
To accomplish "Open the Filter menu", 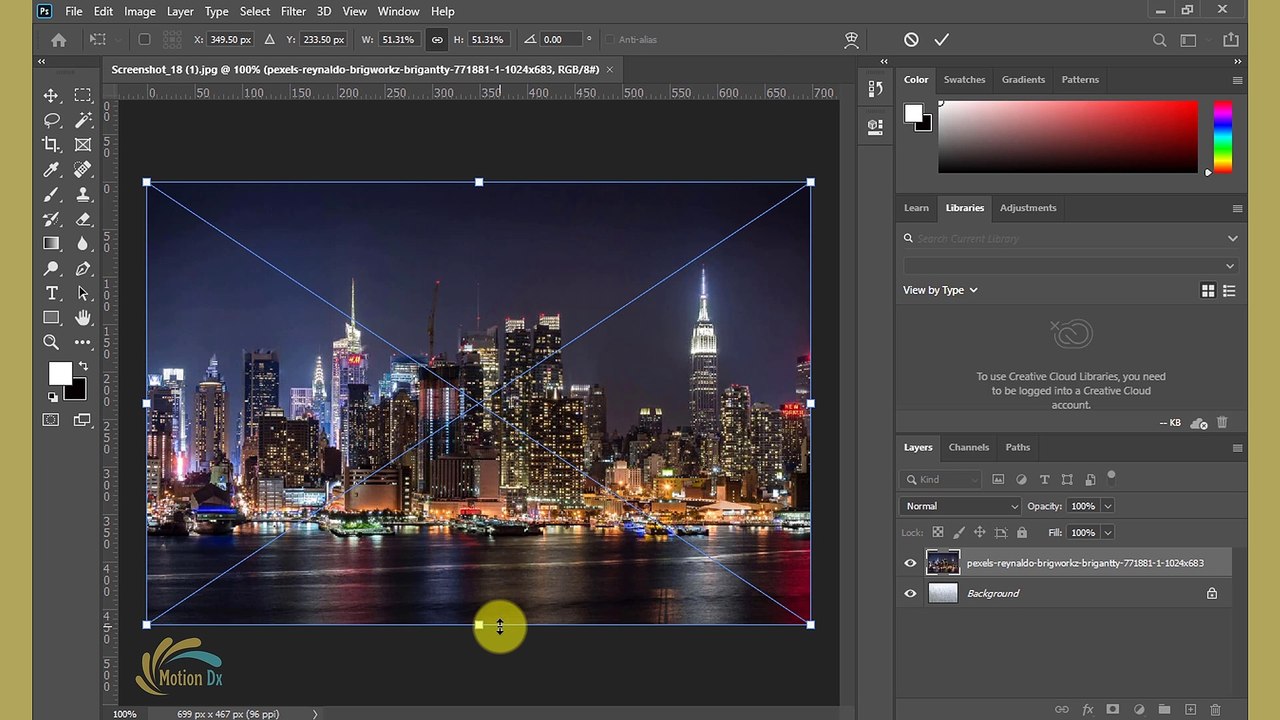I will 293,11.
